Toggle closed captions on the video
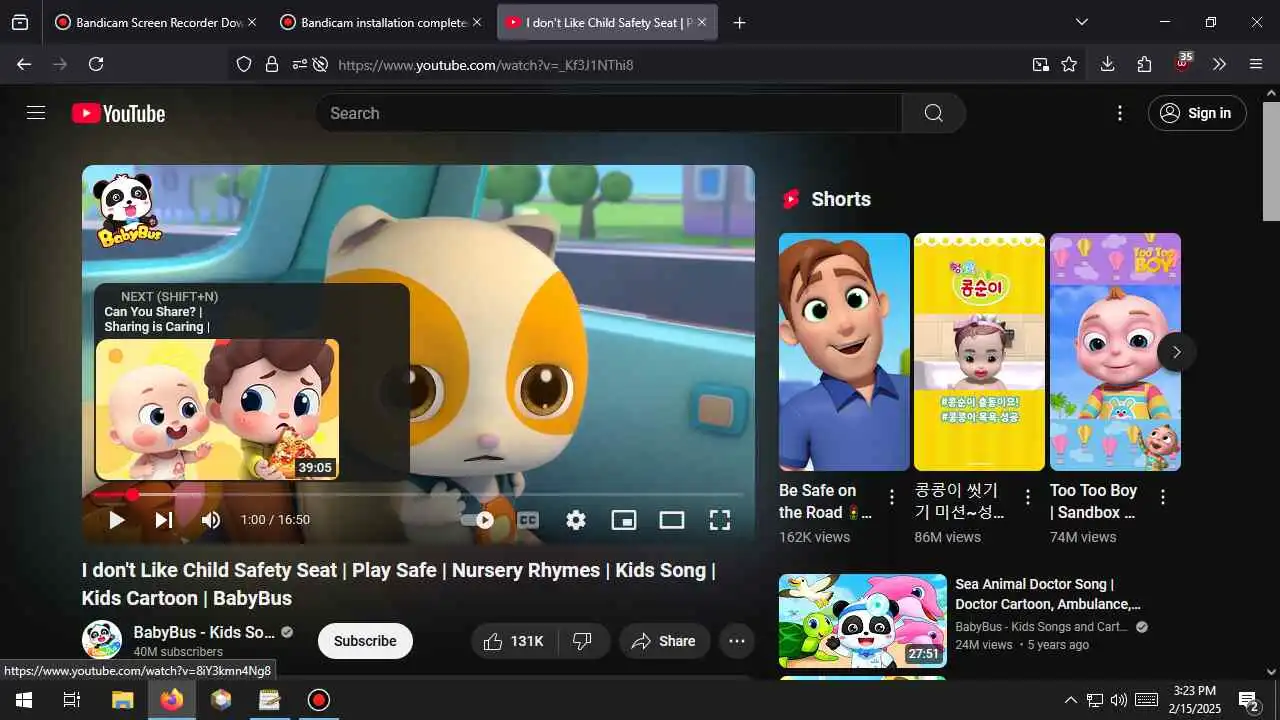This screenshot has height=720, width=1280. [x=527, y=520]
